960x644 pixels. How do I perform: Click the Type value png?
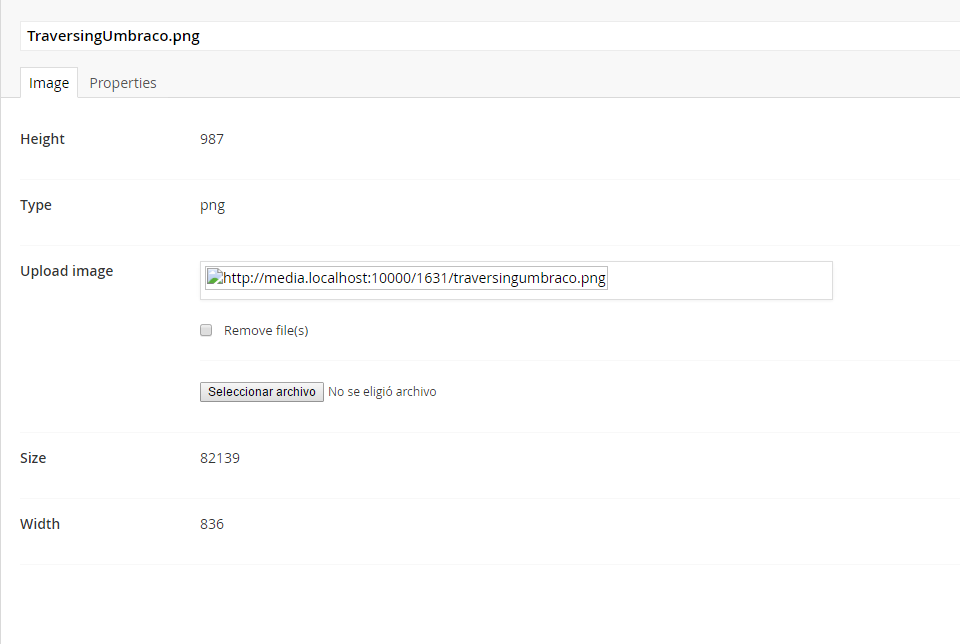212,205
